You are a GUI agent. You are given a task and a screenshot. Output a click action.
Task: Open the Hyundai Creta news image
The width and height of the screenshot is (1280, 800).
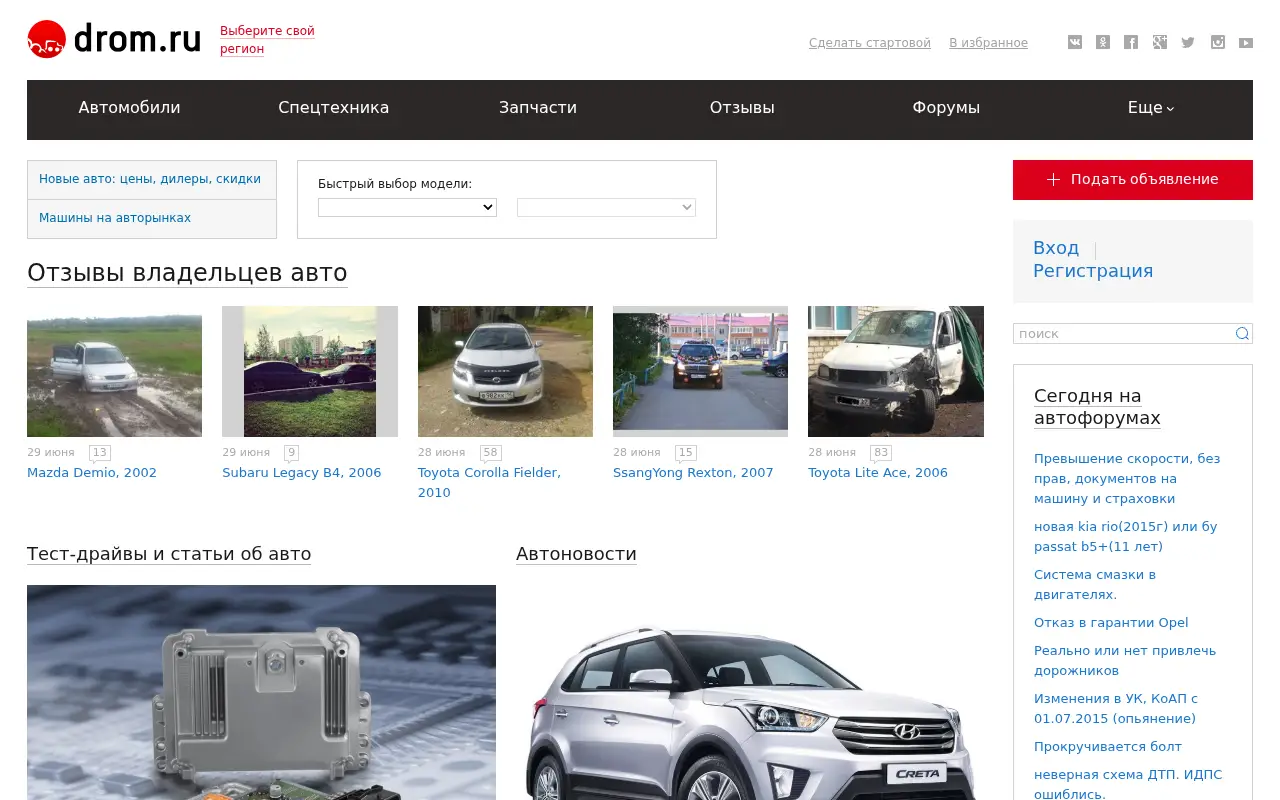(750, 692)
